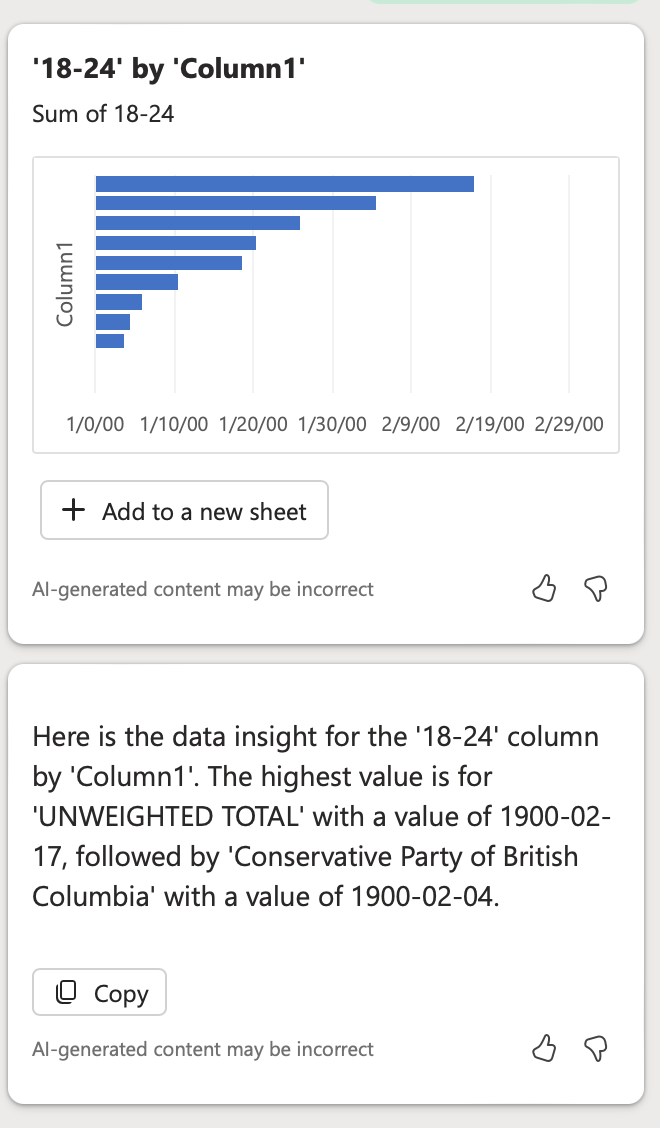Add the chart to a new sheet
Image resolution: width=660 pixels, height=1128 pixels.
[184, 510]
